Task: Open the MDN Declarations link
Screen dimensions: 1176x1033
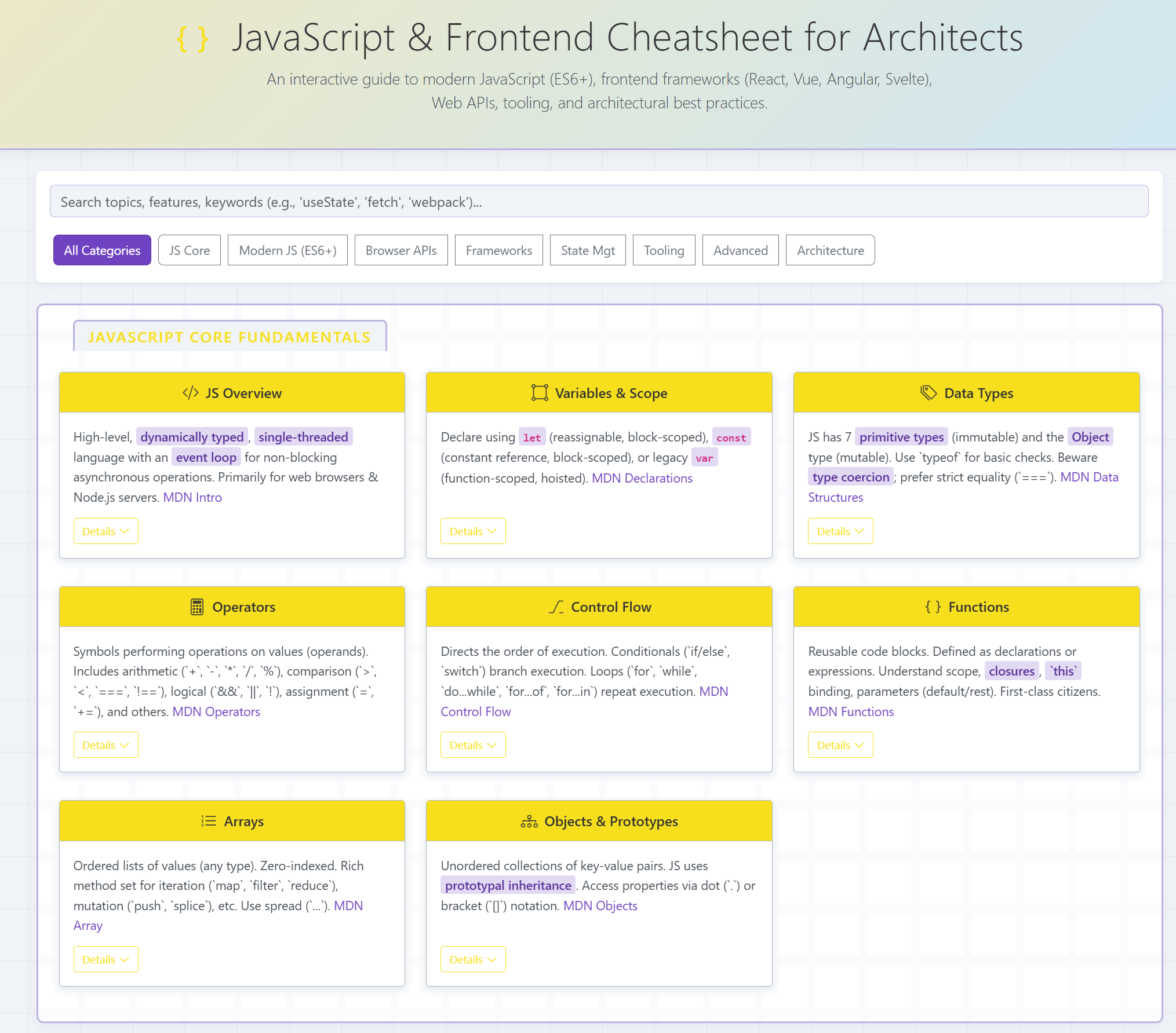Action: (x=642, y=478)
